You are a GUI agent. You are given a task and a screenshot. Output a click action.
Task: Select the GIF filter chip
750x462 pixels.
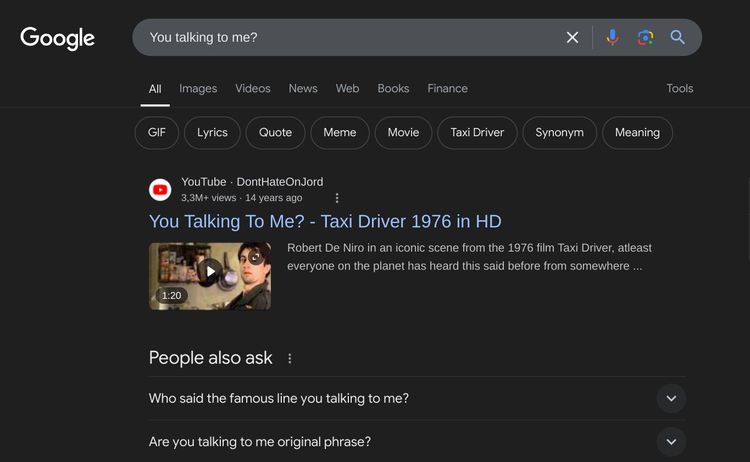pyautogui.click(x=157, y=132)
